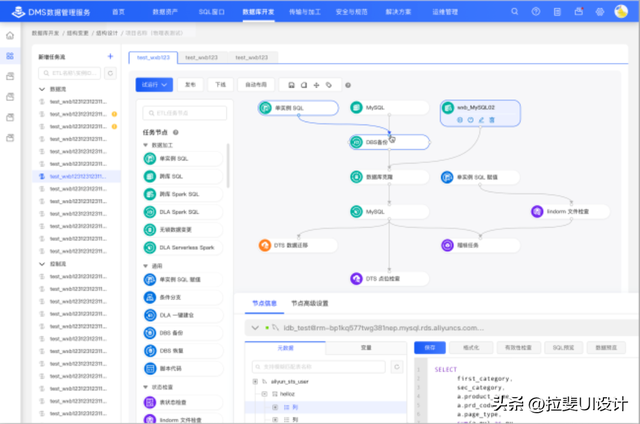
Task: Refresh the metadata tree search results
Action: [x=397, y=366]
